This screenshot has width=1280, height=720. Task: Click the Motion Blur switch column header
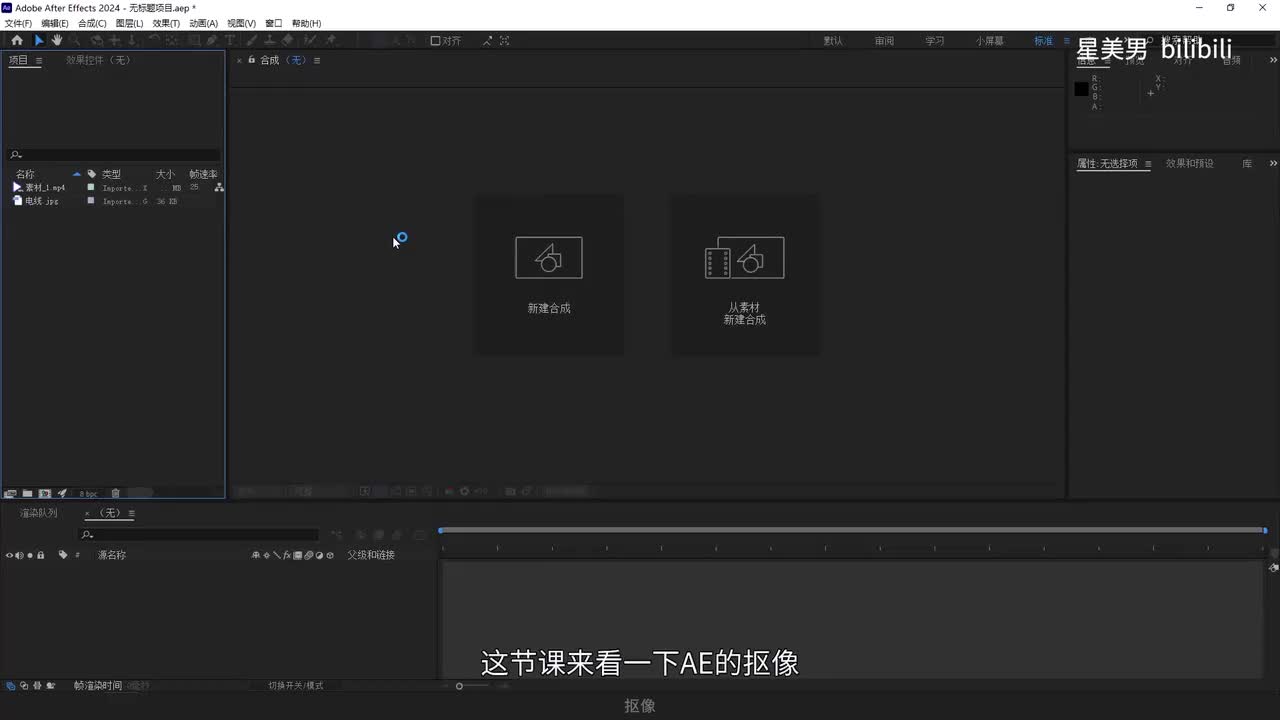point(308,555)
